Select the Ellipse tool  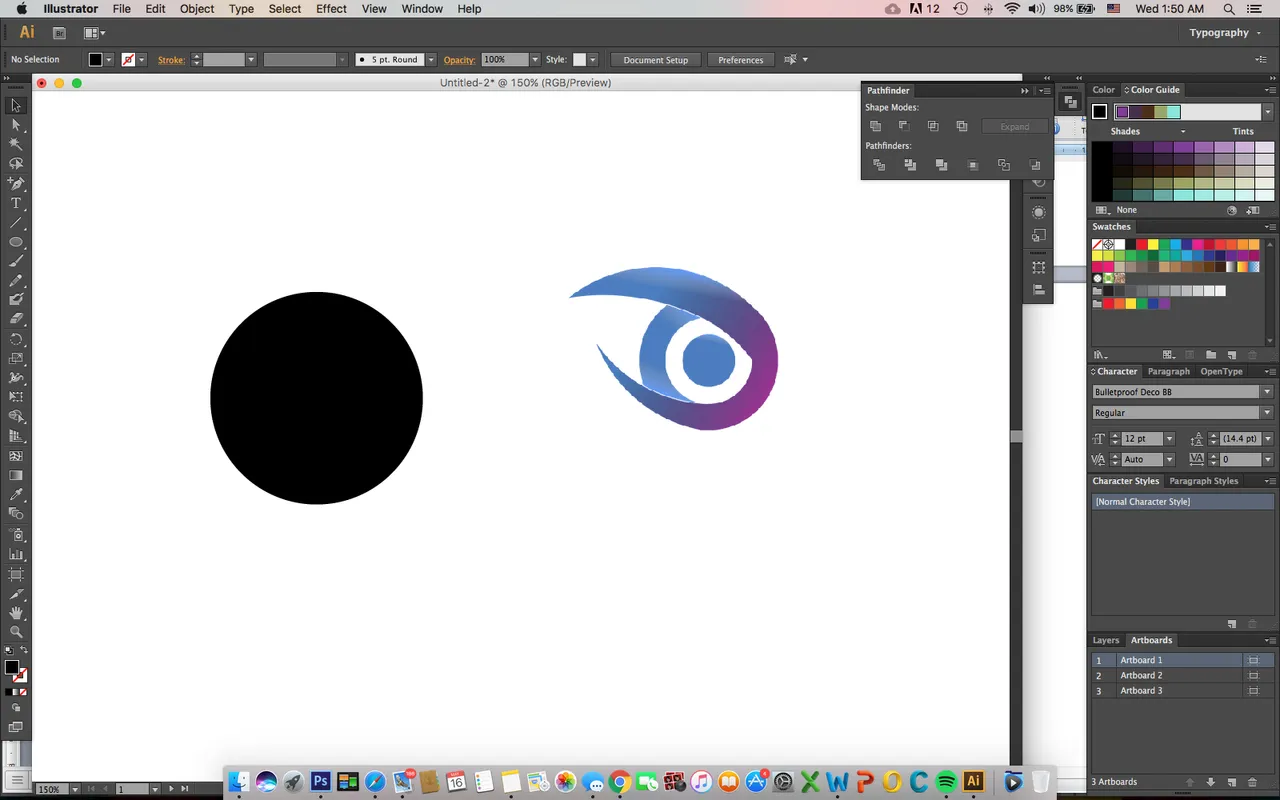click(x=16, y=242)
